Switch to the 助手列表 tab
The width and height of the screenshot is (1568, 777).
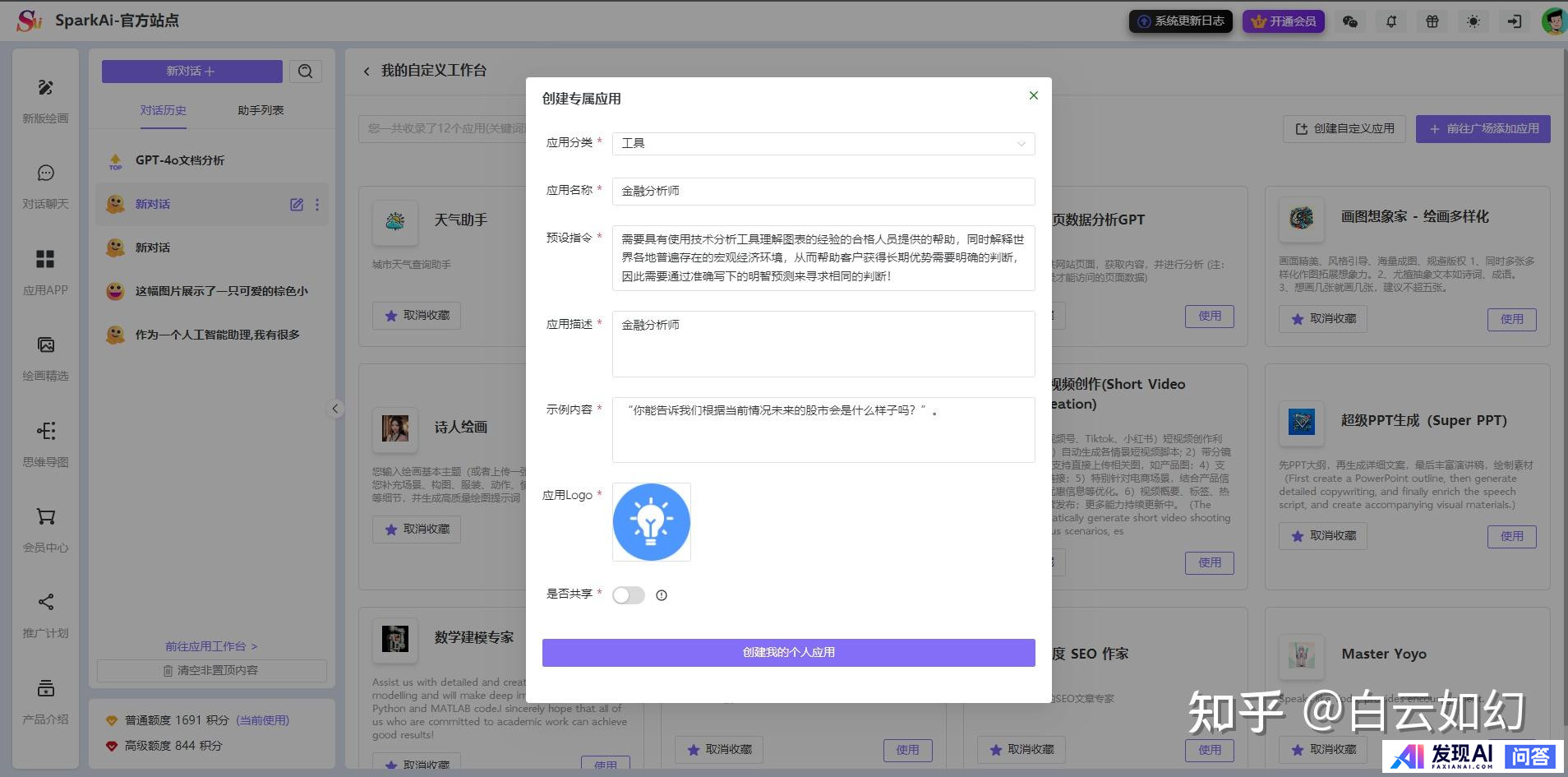tap(261, 110)
